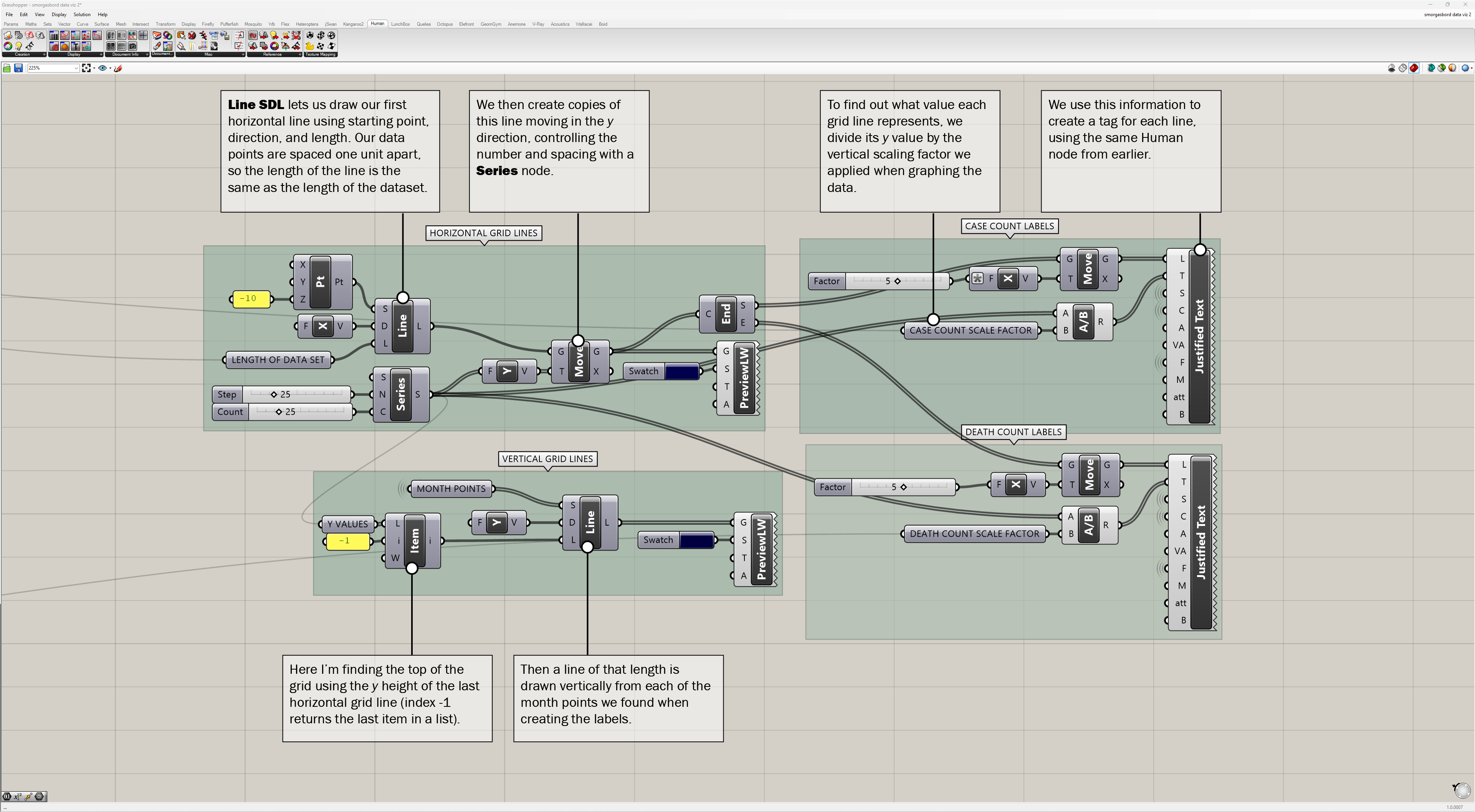Click the sketch pen tool icon
This screenshot has height=812, width=1475.
118,68
